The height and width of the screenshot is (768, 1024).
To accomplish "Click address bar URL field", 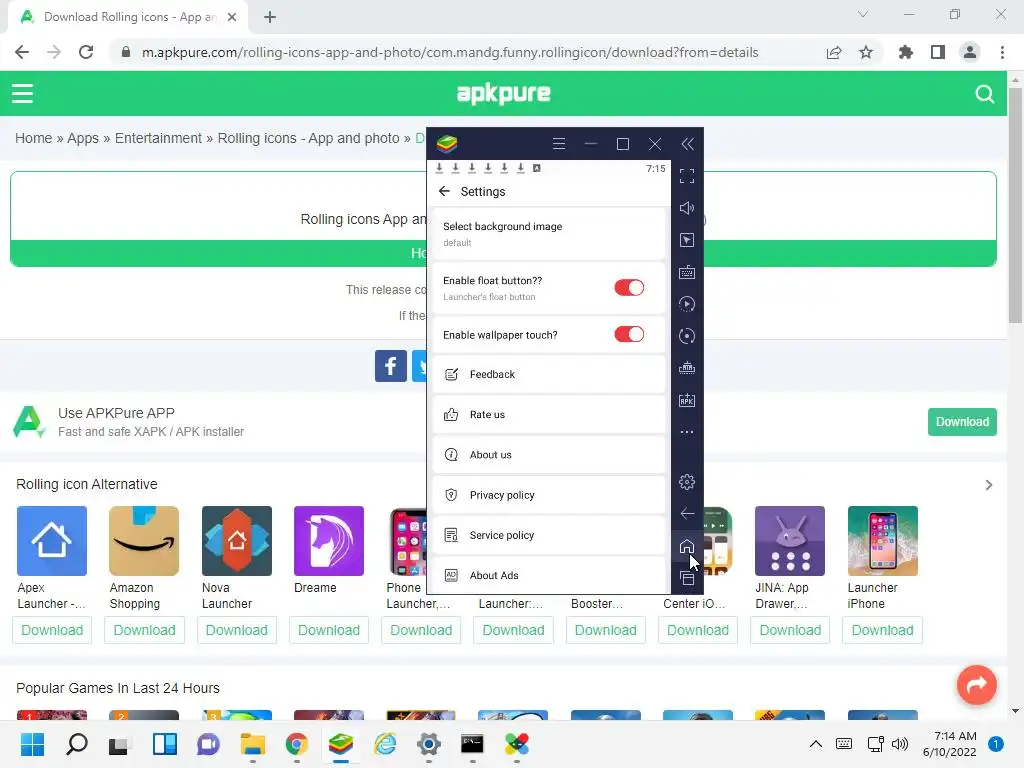I will pos(450,52).
